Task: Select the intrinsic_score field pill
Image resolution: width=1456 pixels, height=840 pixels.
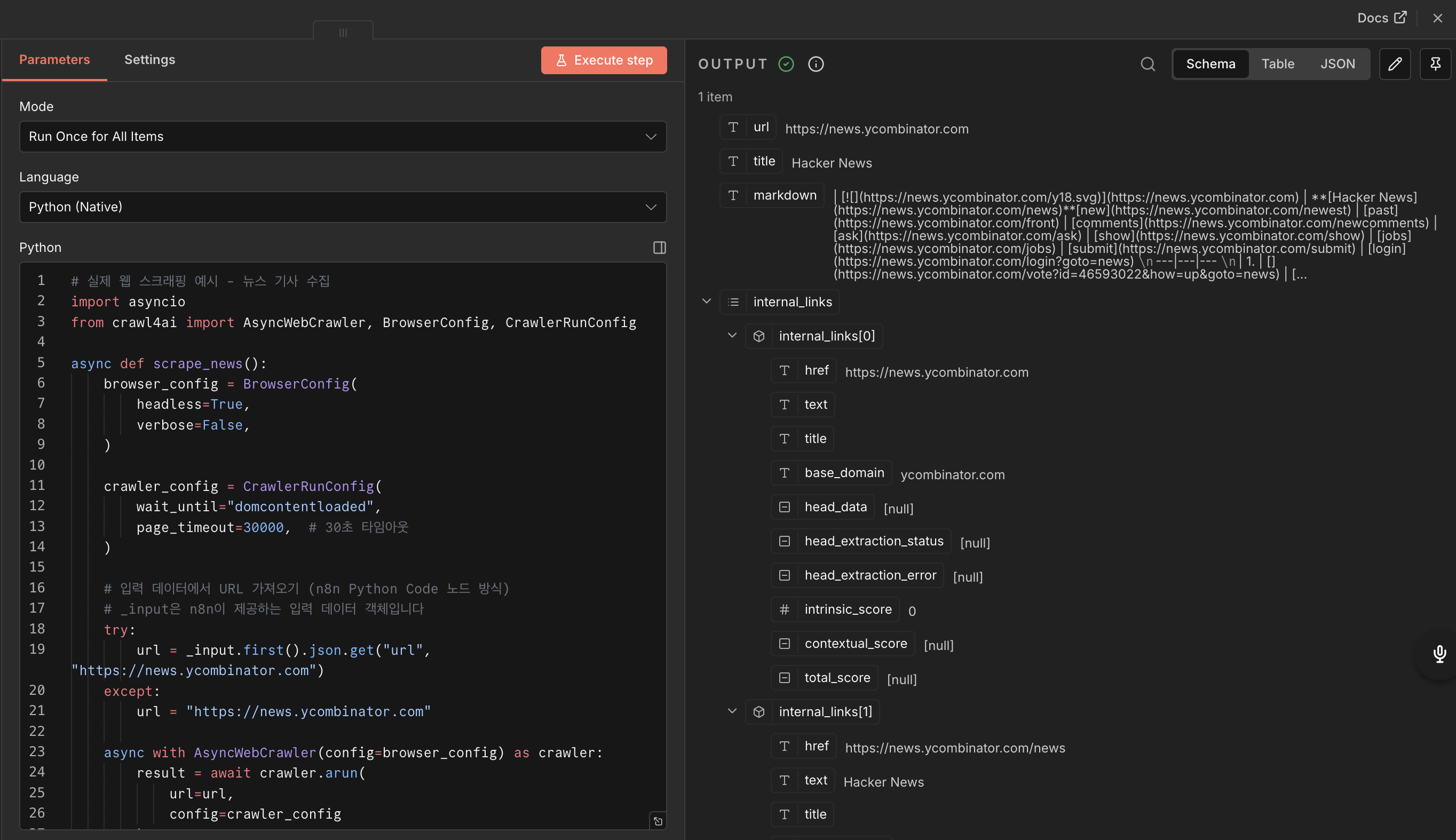Action: 835,609
